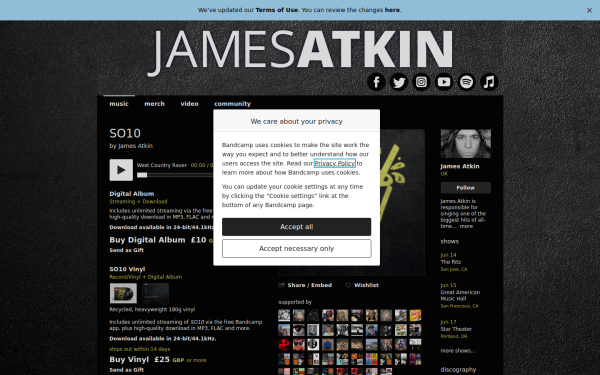Expand the artist bio with 'more'
This screenshot has height=375, width=600.
tap(466, 227)
